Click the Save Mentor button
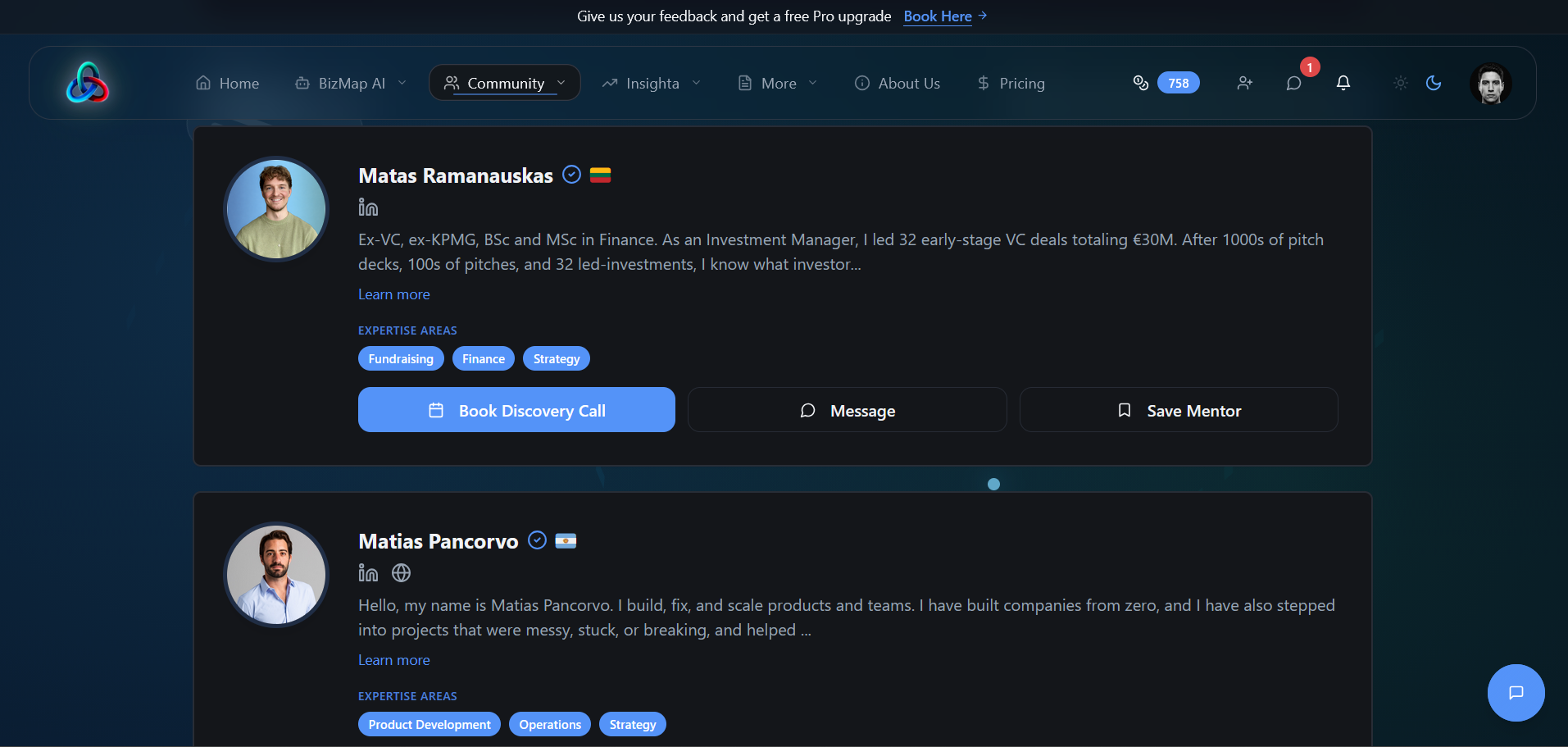Viewport: 1568px width, 747px height. pos(1179,410)
